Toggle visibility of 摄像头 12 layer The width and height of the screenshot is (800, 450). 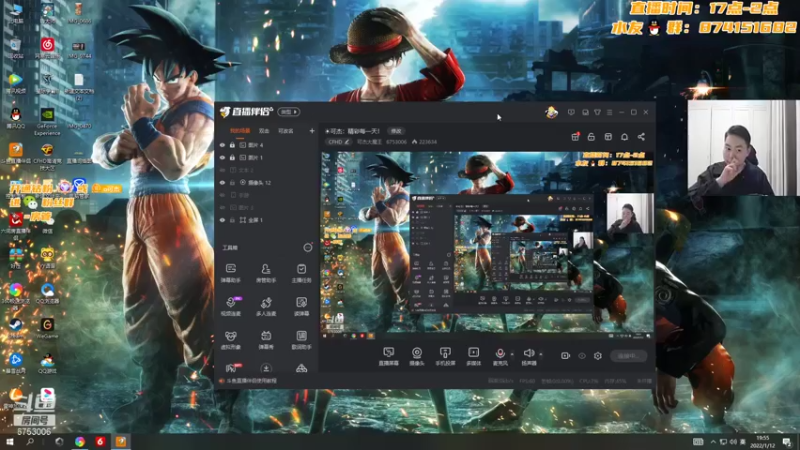[x=222, y=183]
